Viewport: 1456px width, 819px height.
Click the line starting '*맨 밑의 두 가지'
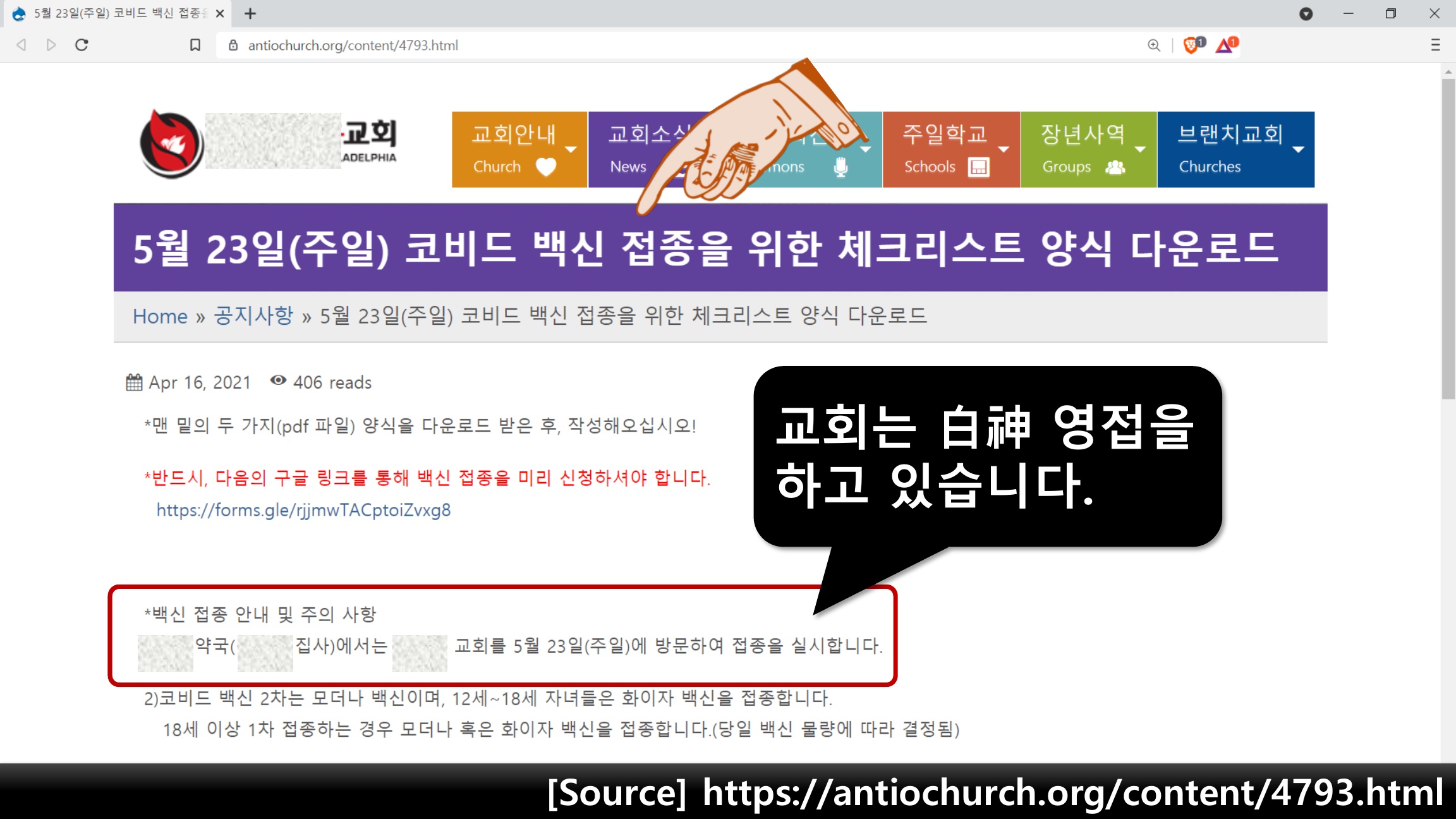point(420,426)
